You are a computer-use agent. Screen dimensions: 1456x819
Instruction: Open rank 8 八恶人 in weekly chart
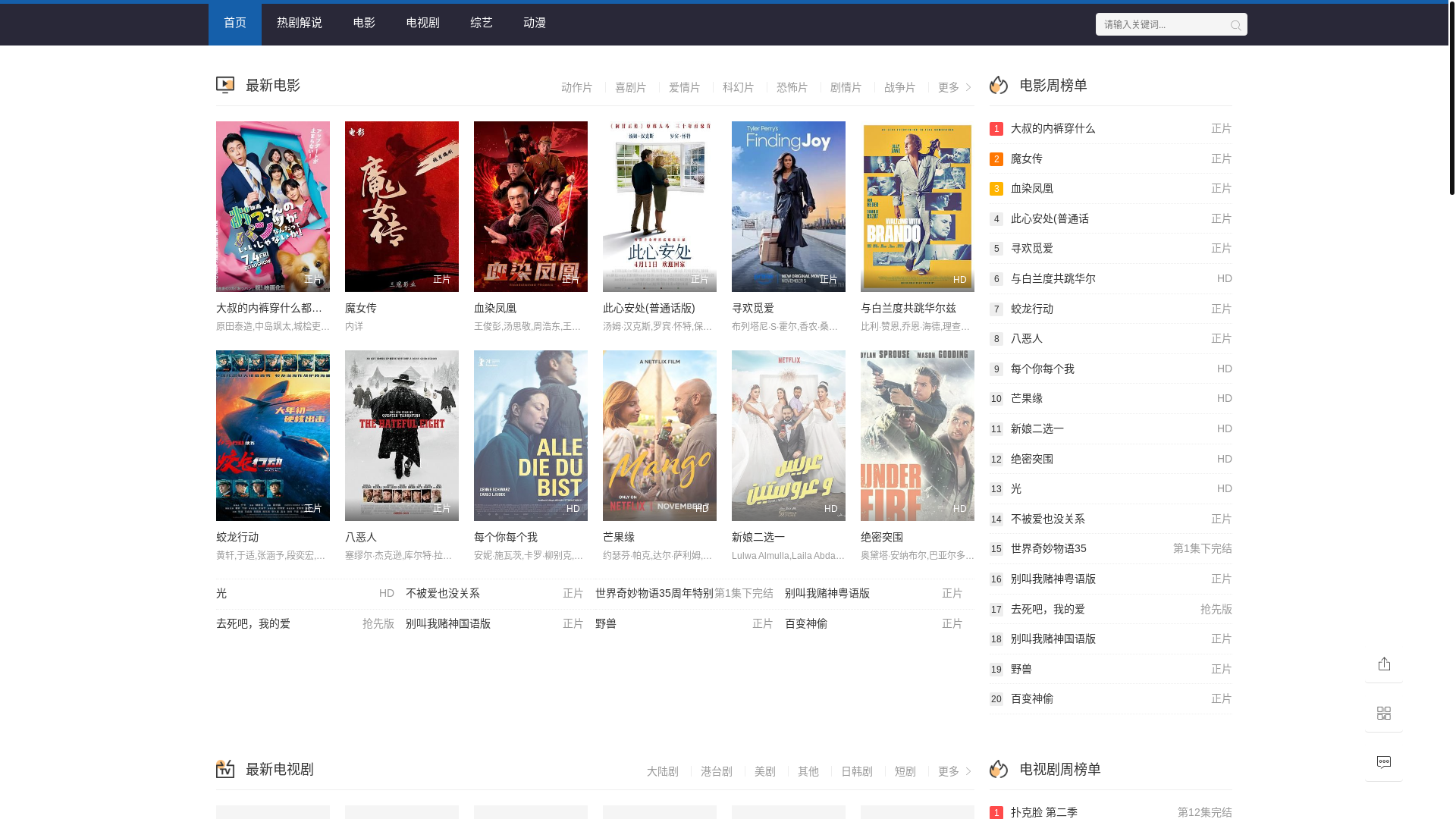pos(1110,339)
